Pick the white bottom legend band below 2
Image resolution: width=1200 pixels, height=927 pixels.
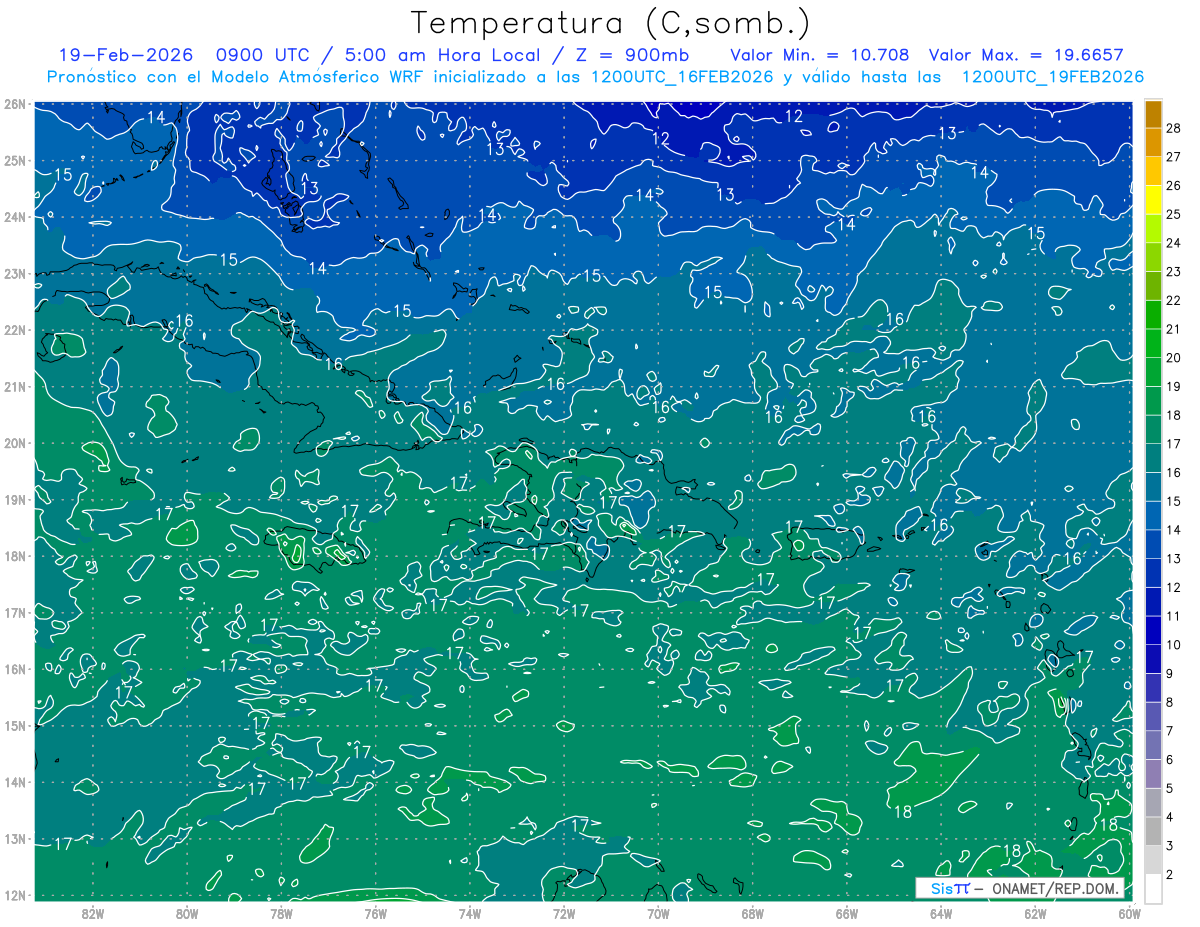point(1153,887)
